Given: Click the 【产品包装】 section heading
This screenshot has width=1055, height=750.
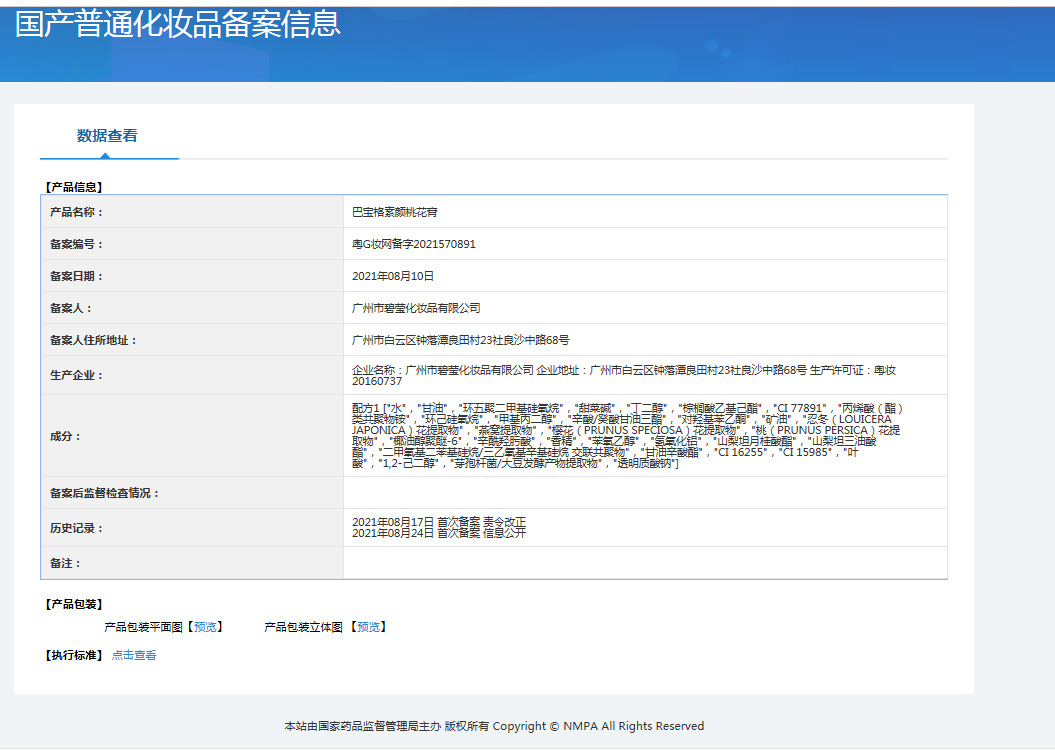Looking at the screenshot, I should [x=74, y=604].
